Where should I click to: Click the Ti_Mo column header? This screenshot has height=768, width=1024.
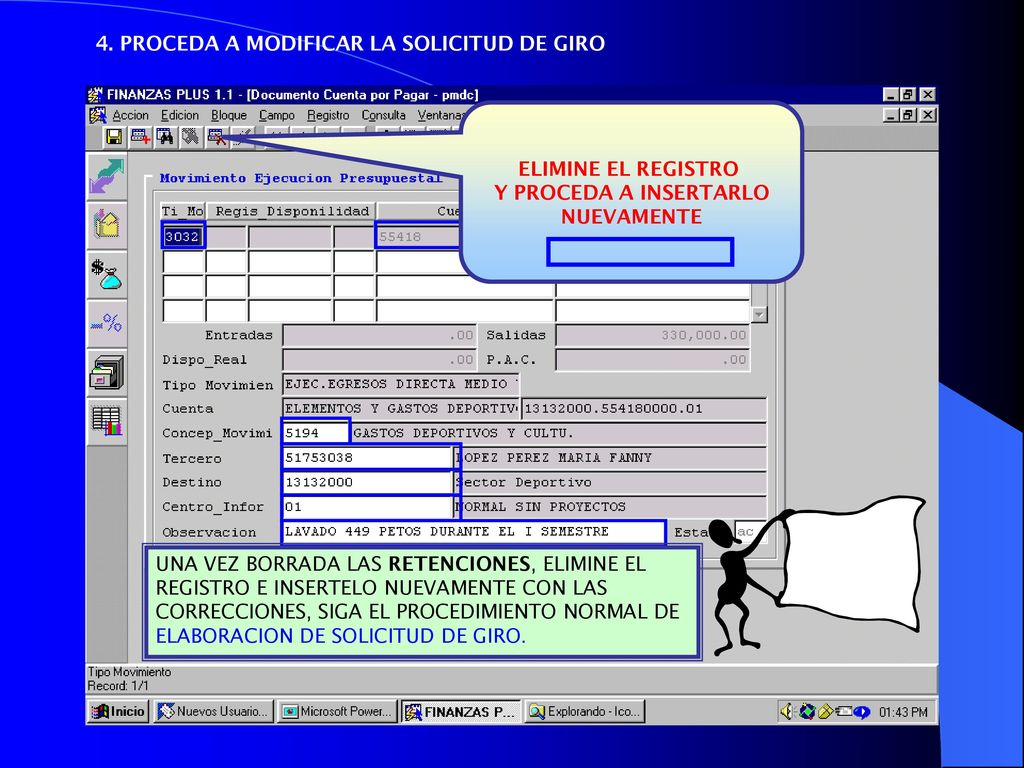pos(183,212)
